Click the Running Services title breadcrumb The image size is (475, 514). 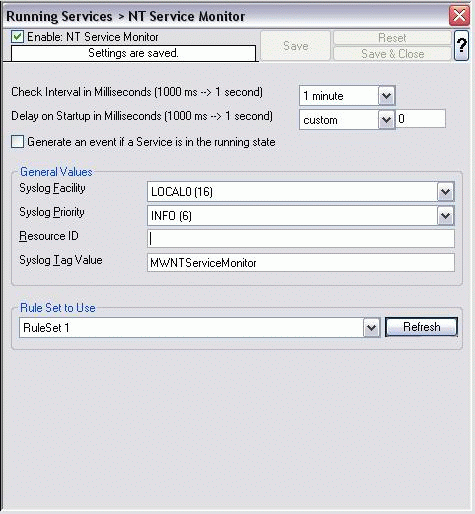coord(59,16)
